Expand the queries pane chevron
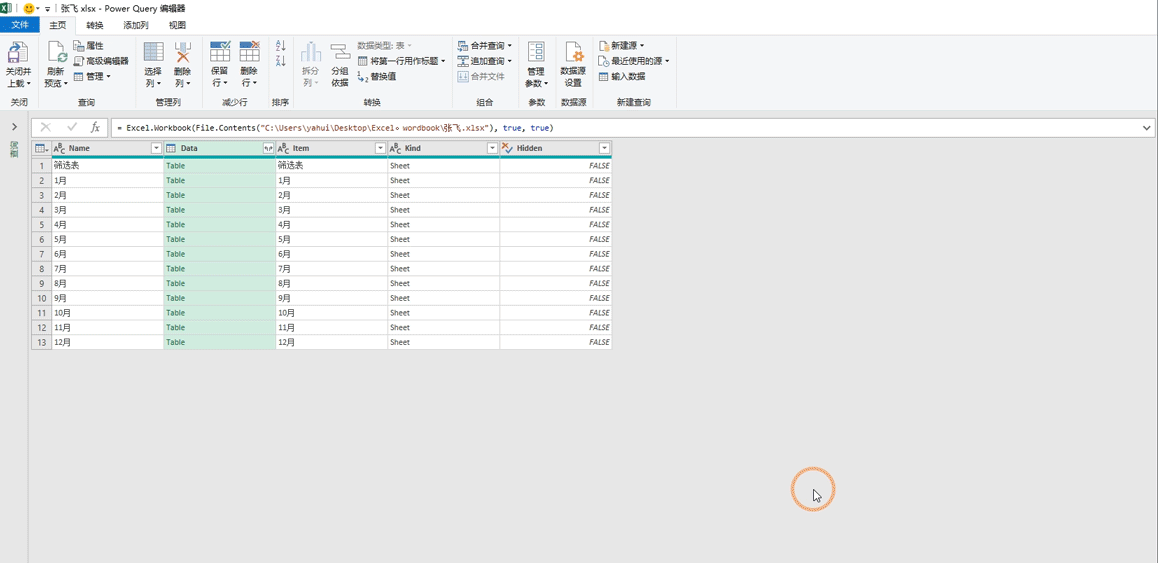This screenshot has width=1158, height=563. (x=14, y=127)
